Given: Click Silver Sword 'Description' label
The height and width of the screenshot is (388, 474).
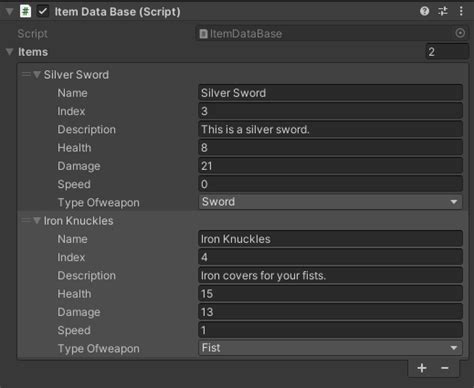Looking at the screenshot, I should tap(87, 130).
